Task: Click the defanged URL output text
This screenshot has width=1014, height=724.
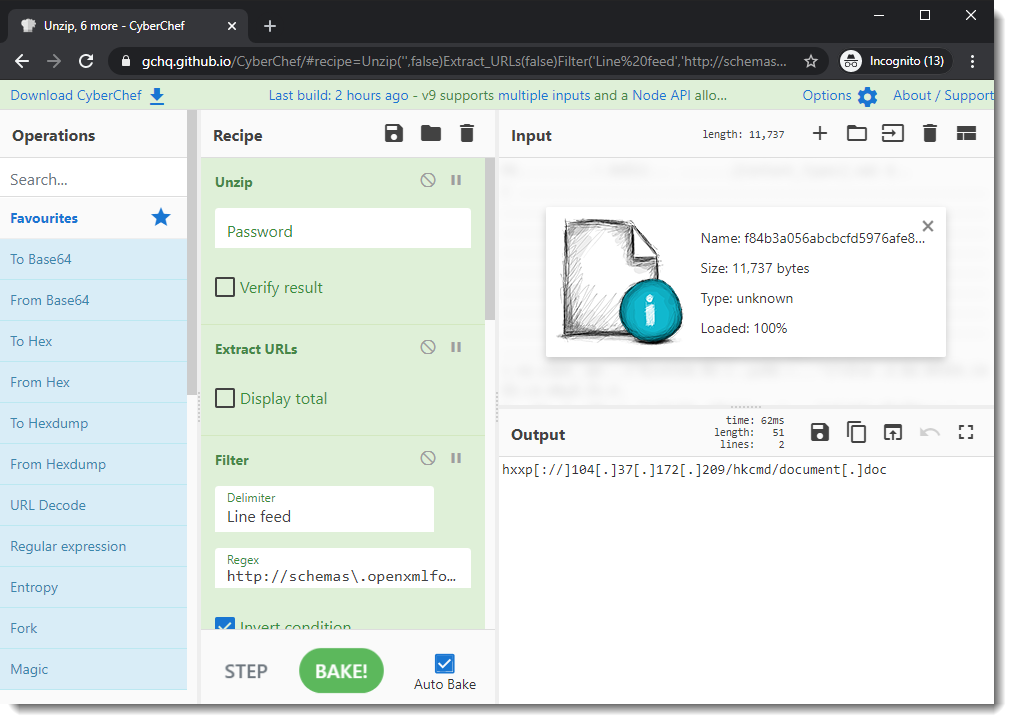Action: pos(694,470)
